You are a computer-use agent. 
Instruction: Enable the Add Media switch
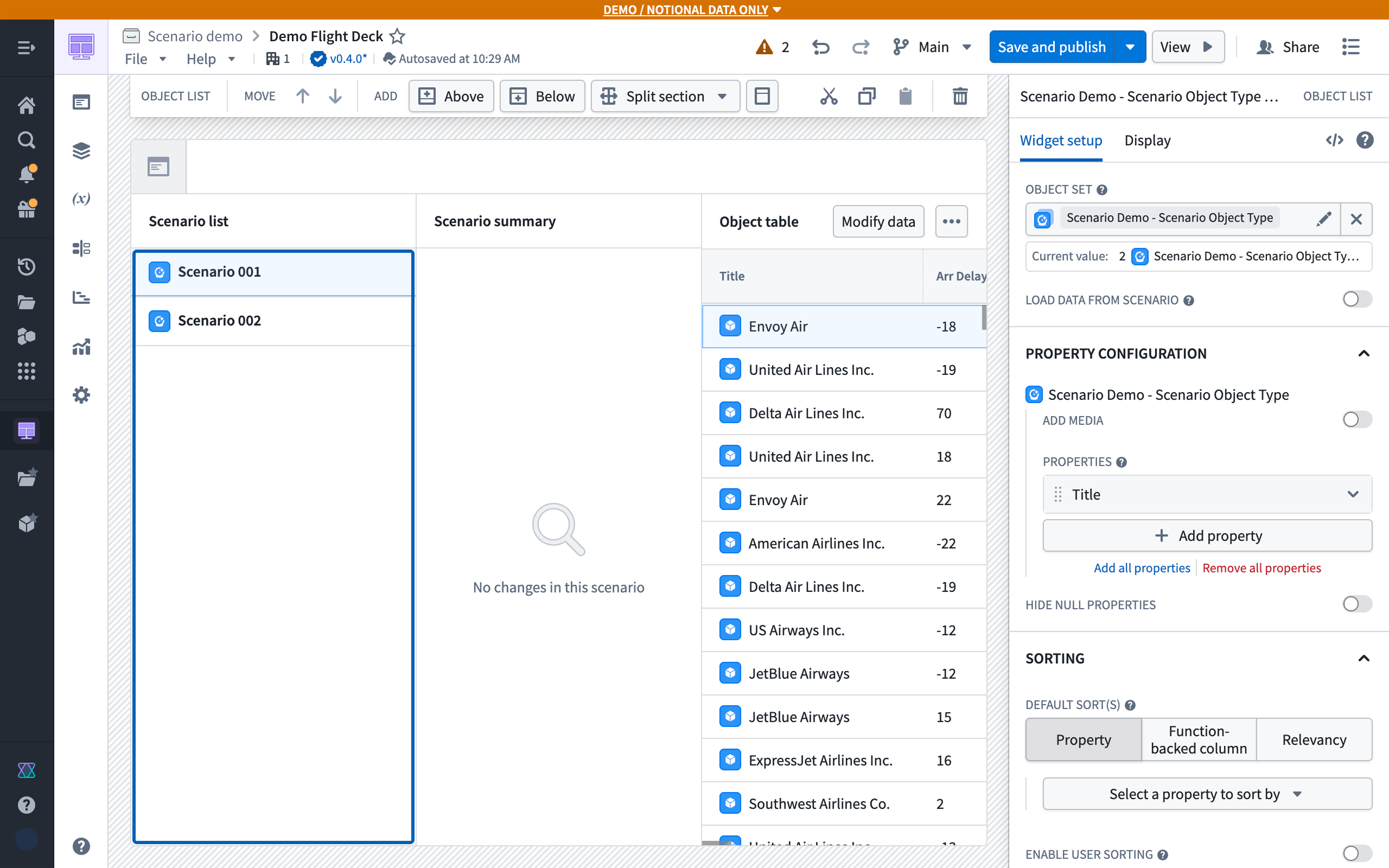click(x=1357, y=420)
